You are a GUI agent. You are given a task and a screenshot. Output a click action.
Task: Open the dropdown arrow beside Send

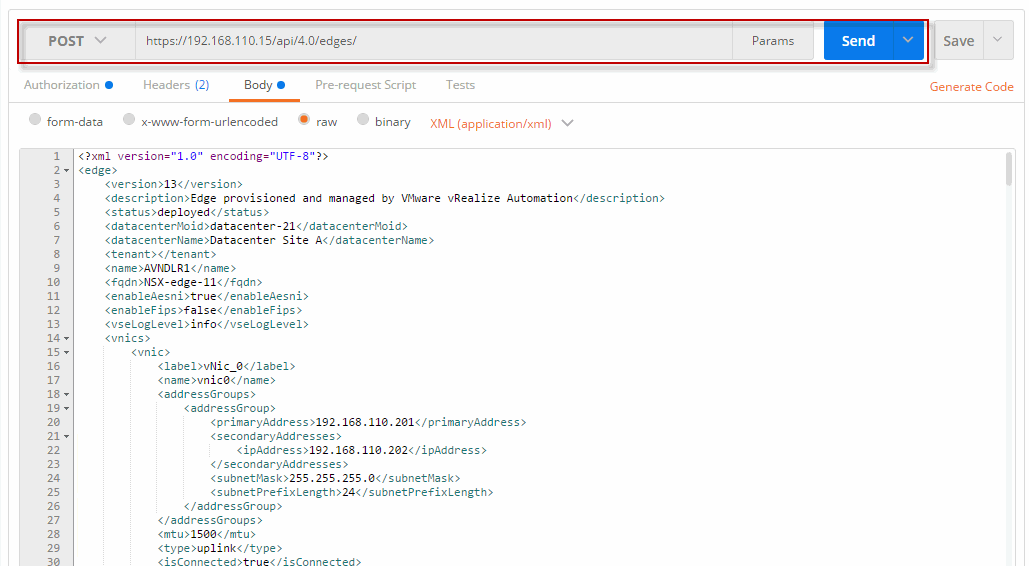(x=908, y=41)
